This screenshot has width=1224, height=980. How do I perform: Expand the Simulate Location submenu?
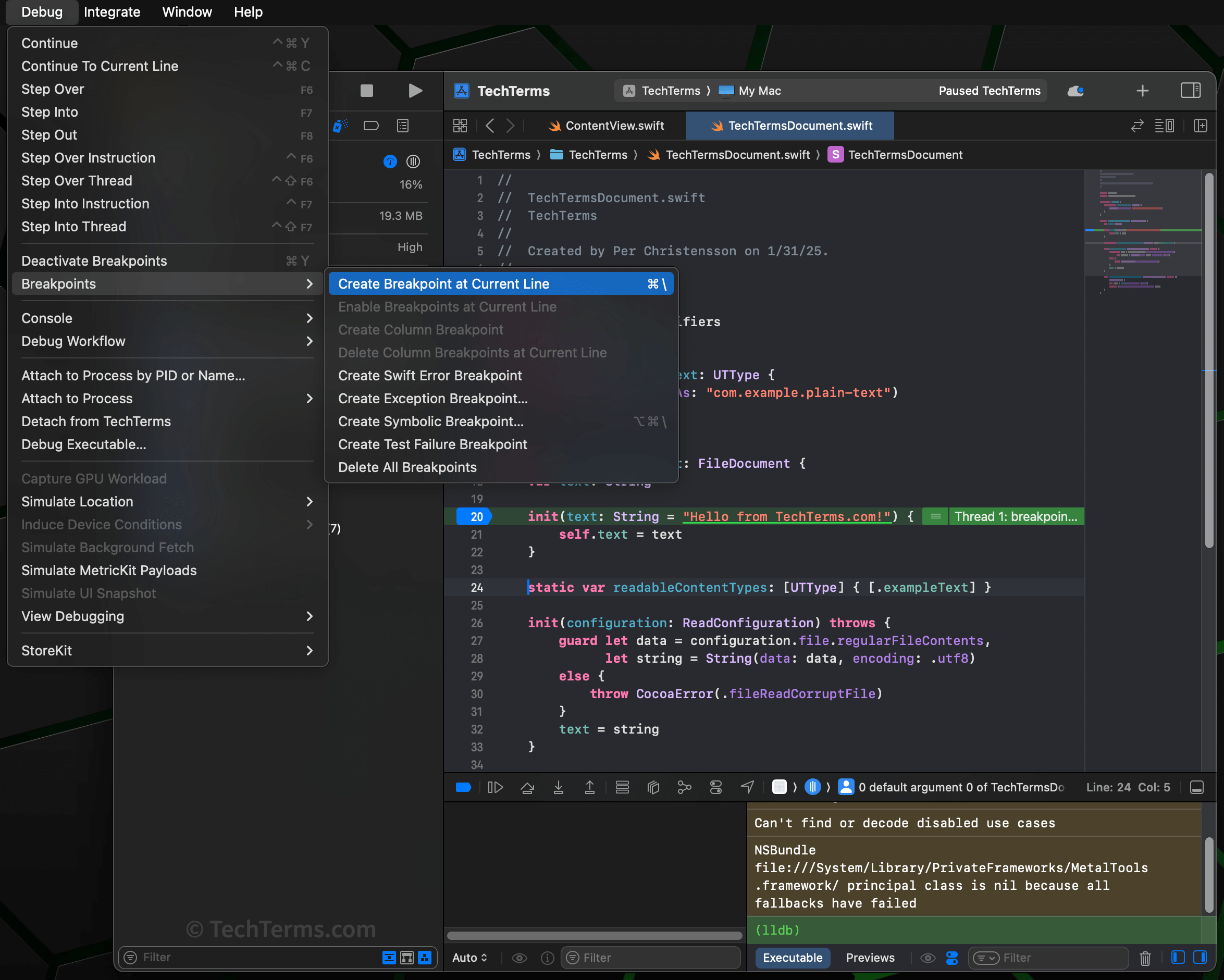point(167,501)
